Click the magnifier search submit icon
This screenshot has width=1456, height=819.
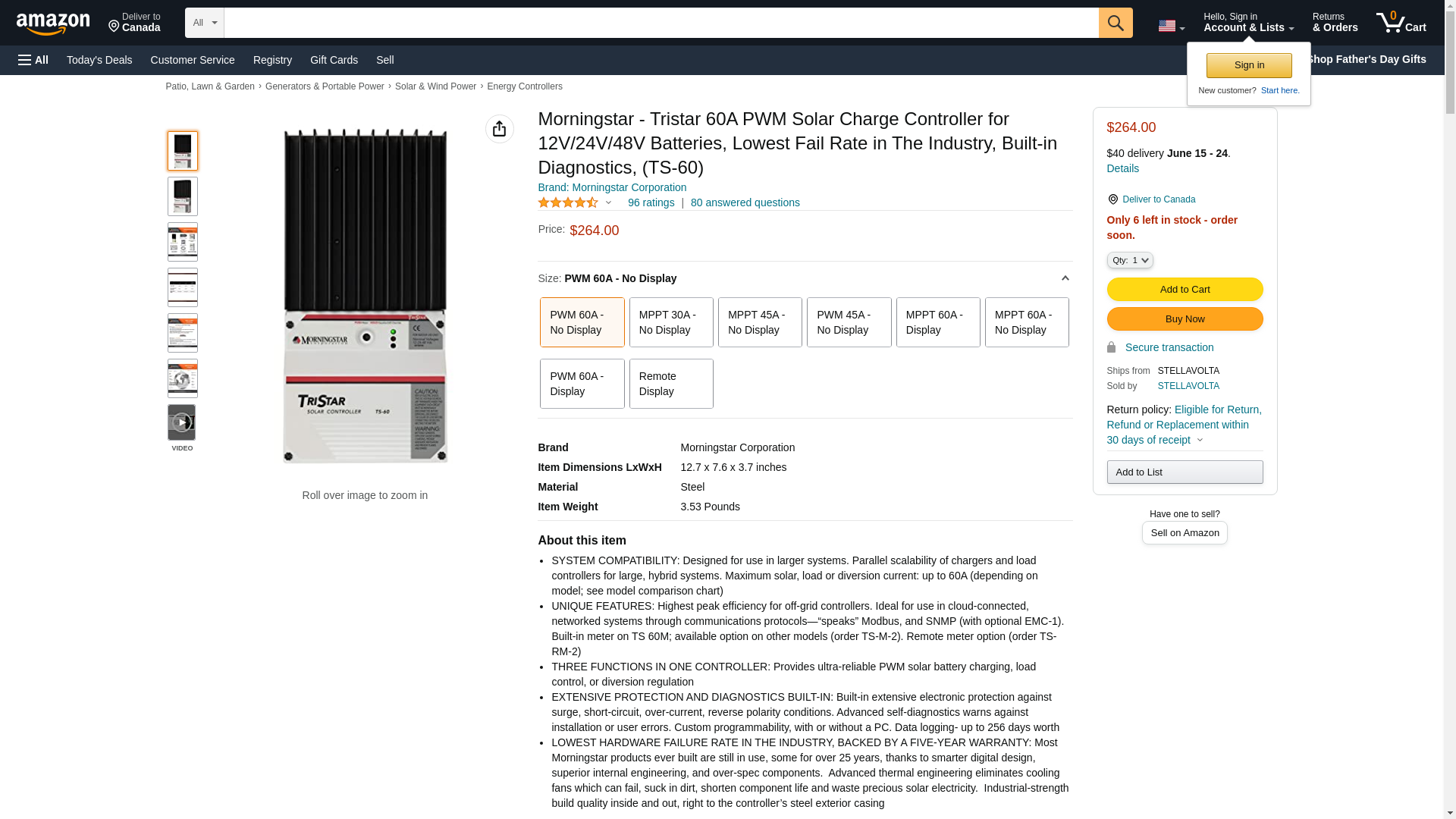(1115, 23)
